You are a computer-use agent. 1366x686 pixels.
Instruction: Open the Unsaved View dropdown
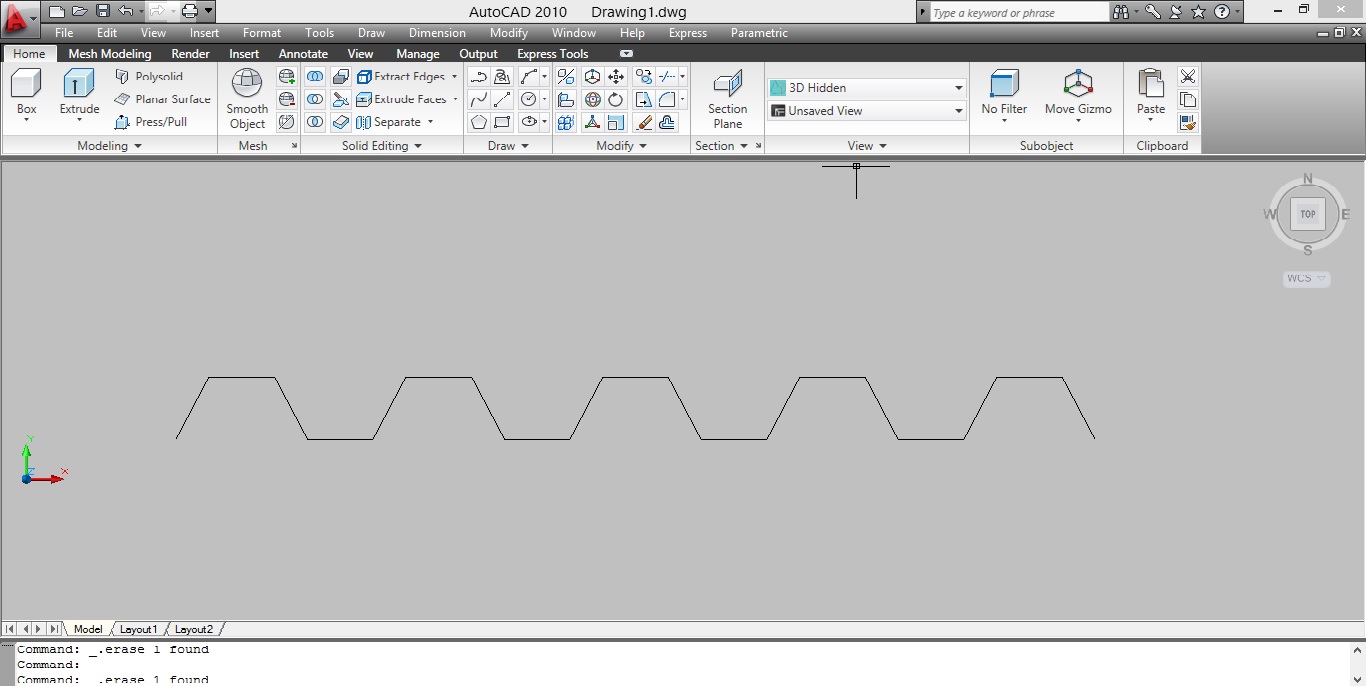click(866, 110)
